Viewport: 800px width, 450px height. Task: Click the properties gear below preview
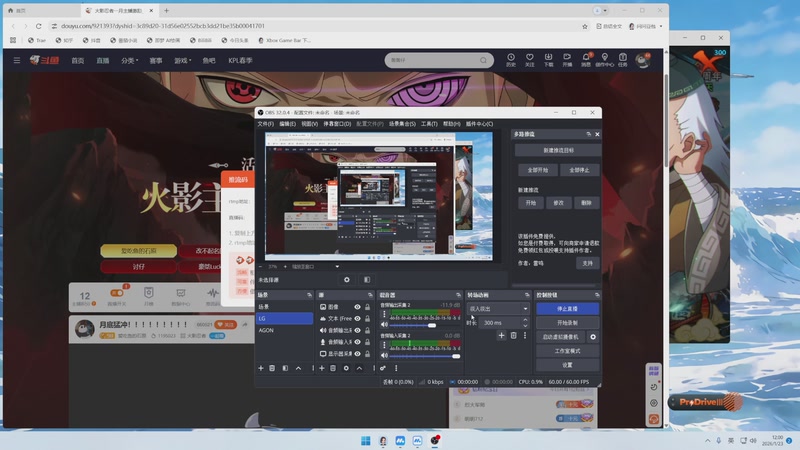coord(347,280)
